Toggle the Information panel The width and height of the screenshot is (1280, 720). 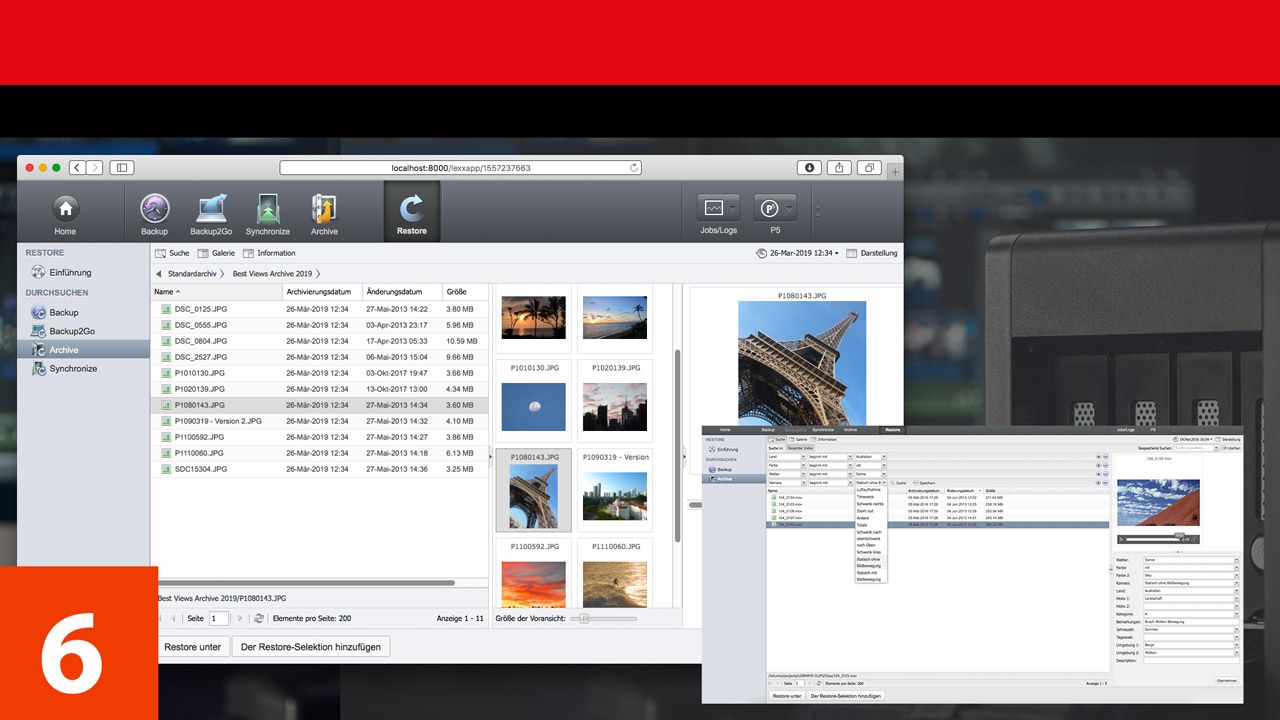pos(269,253)
